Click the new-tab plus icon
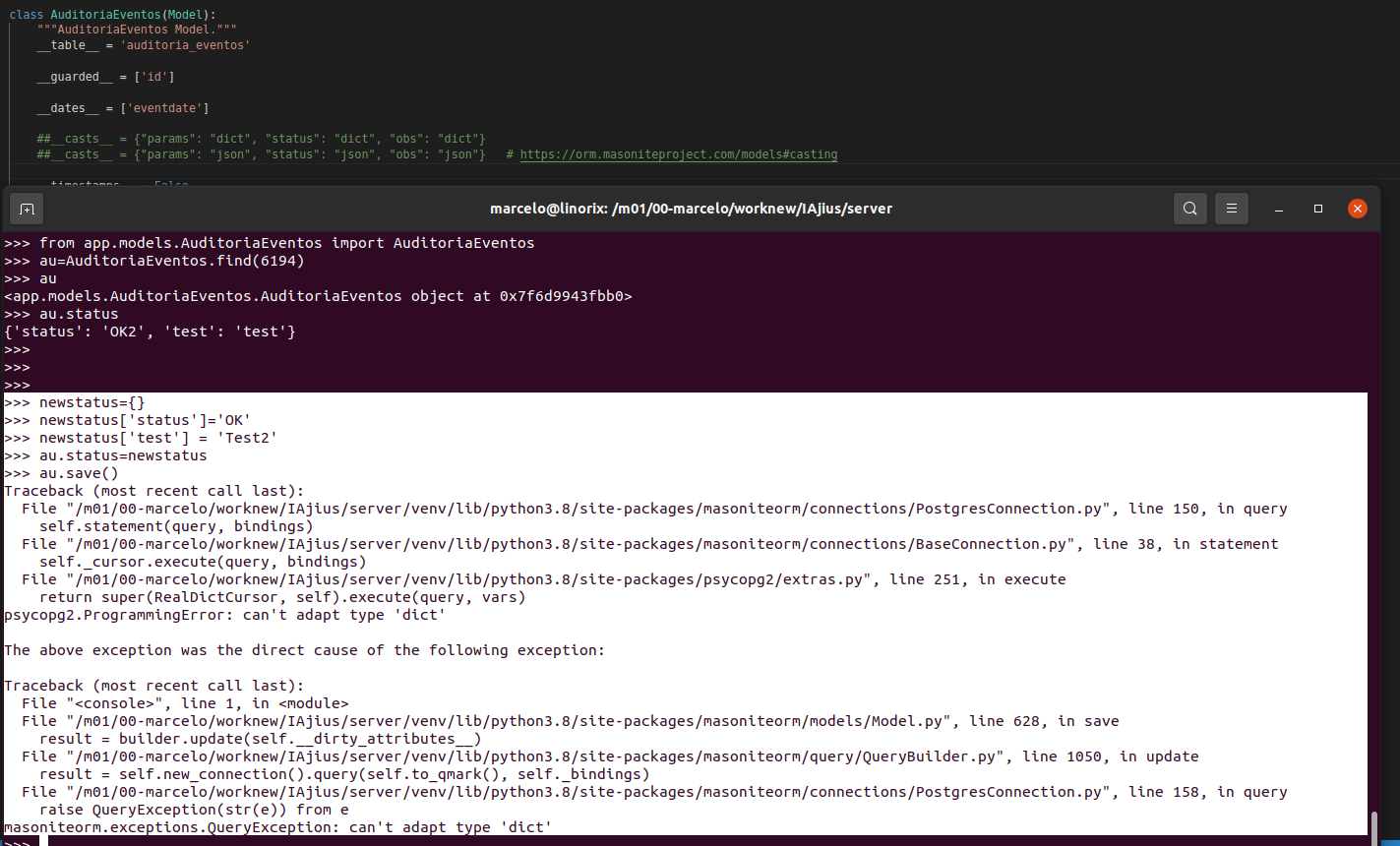Screen dimensions: 1400x846 coord(26,208)
